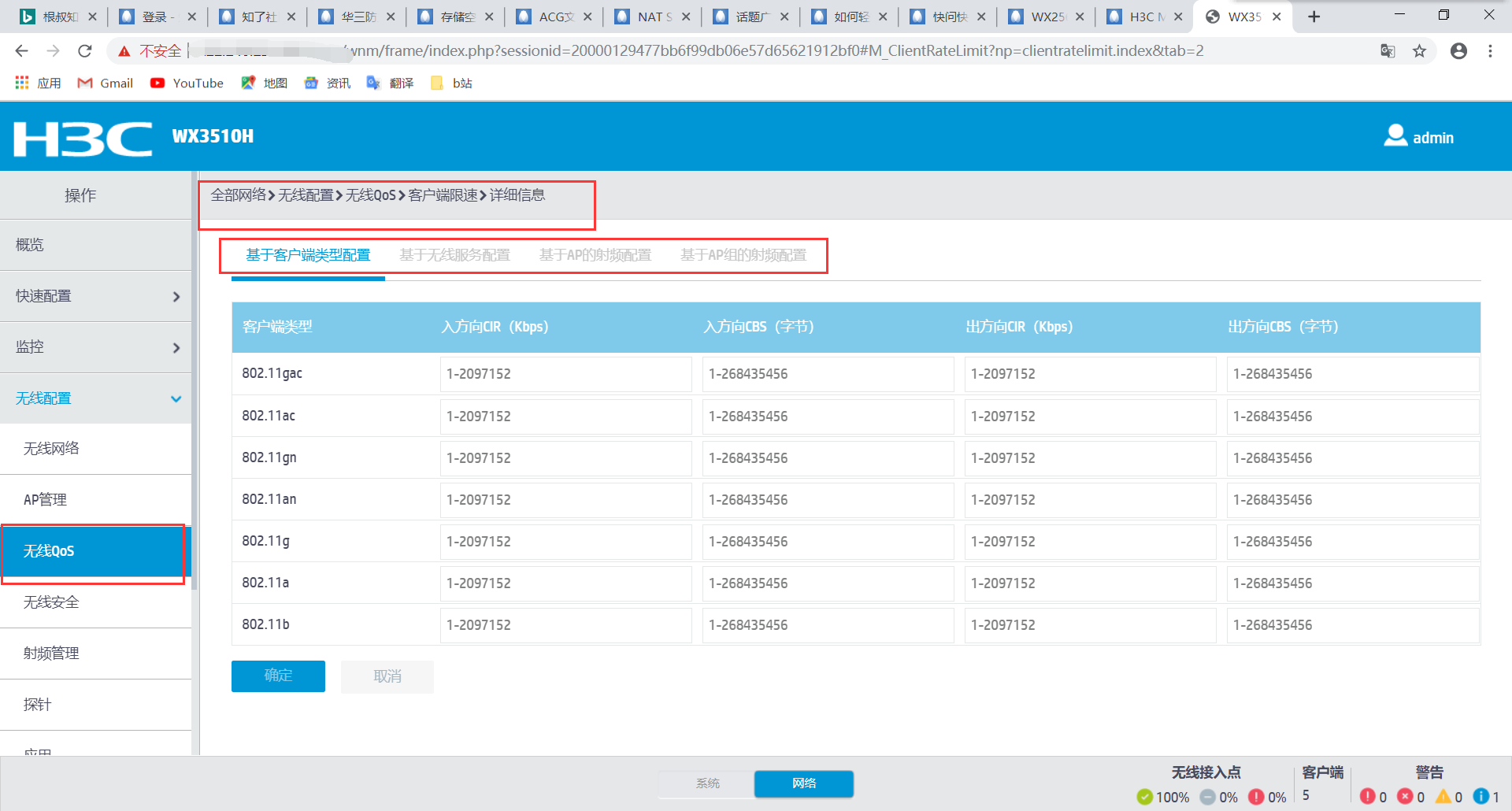Switch to the NAT browser tab

click(652, 17)
